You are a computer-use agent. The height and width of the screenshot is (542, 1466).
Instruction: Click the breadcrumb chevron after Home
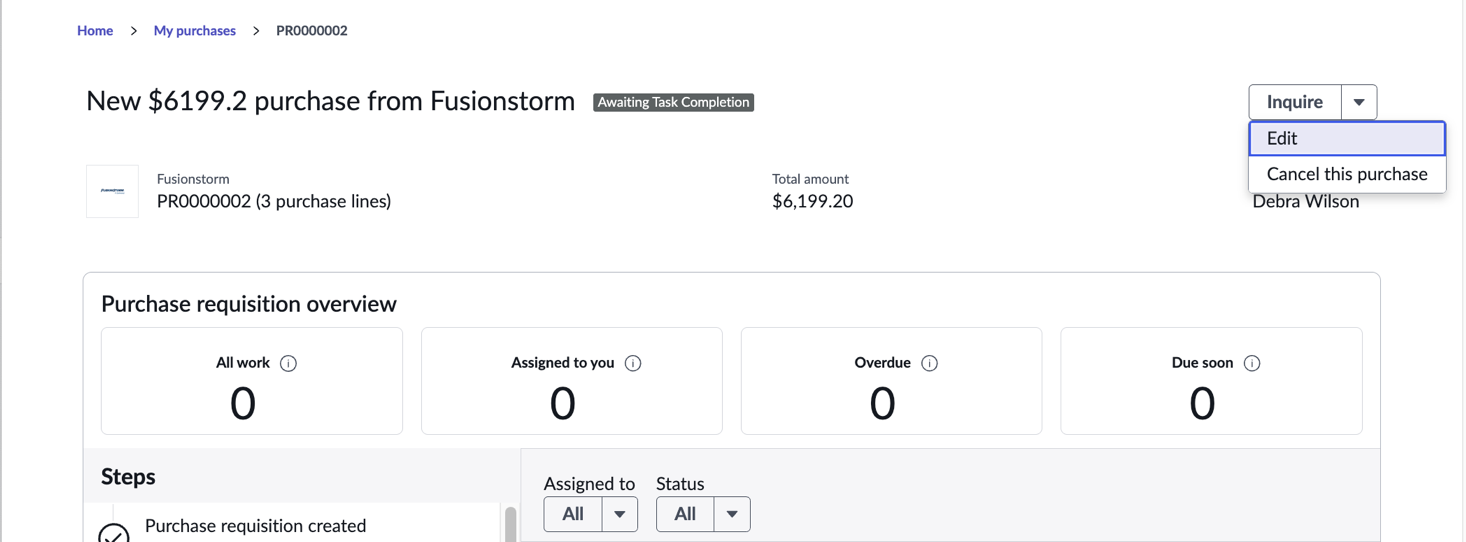coord(133,31)
